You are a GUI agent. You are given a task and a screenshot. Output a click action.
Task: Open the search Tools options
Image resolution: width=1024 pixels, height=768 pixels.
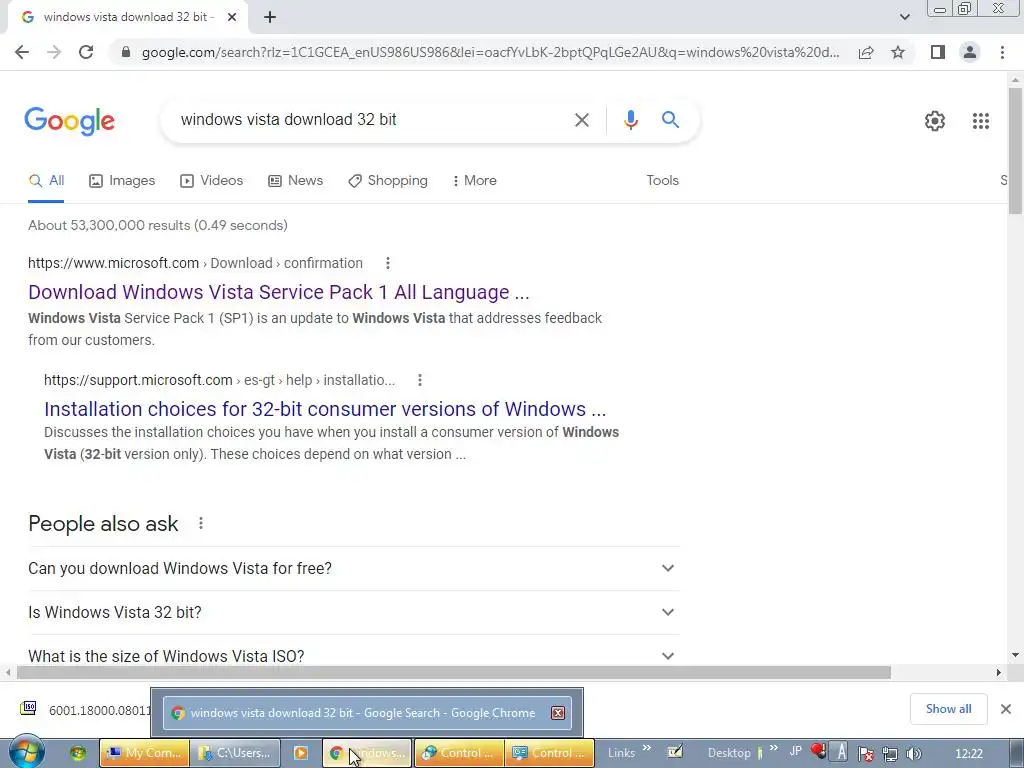coord(662,181)
